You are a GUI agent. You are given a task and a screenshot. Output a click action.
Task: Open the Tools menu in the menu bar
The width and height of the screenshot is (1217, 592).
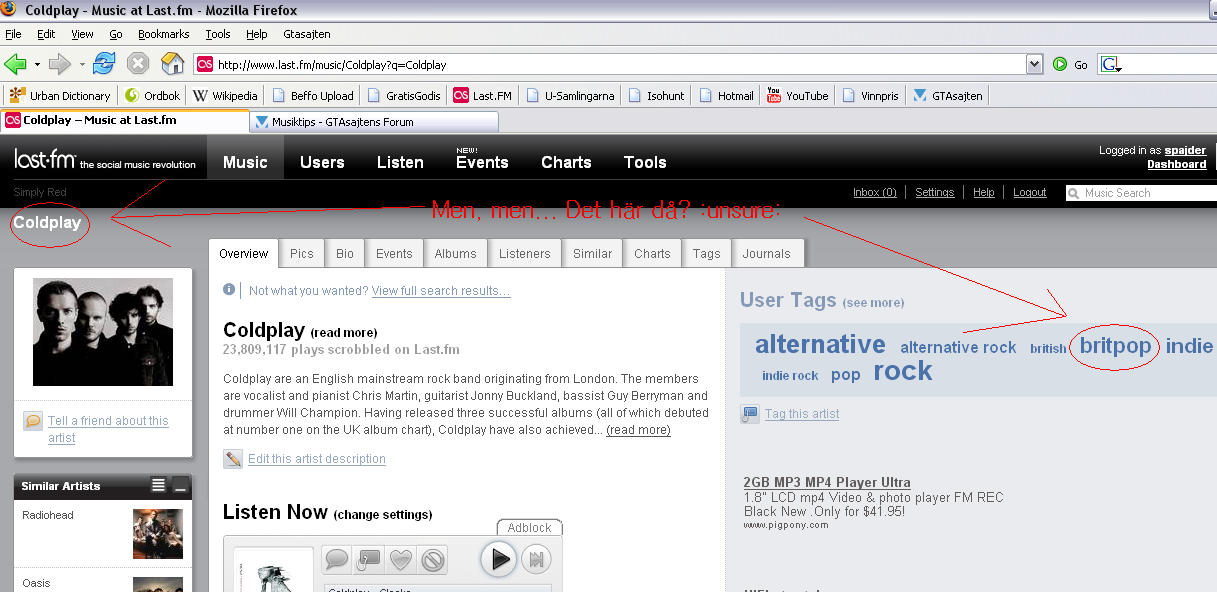[x=217, y=34]
